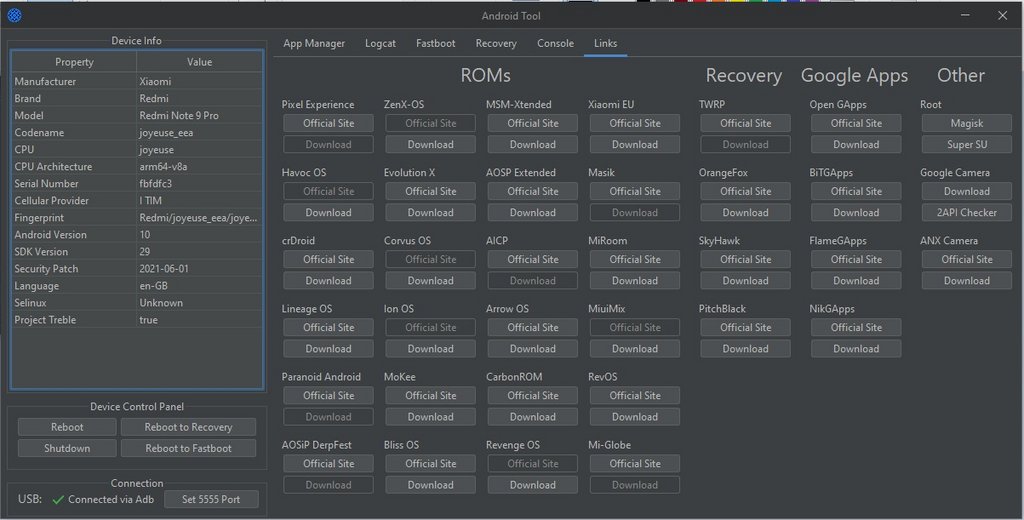The width and height of the screenshot is (1024, 520).
Task: Download Bliss OS ROM
Action: [430, 485]
